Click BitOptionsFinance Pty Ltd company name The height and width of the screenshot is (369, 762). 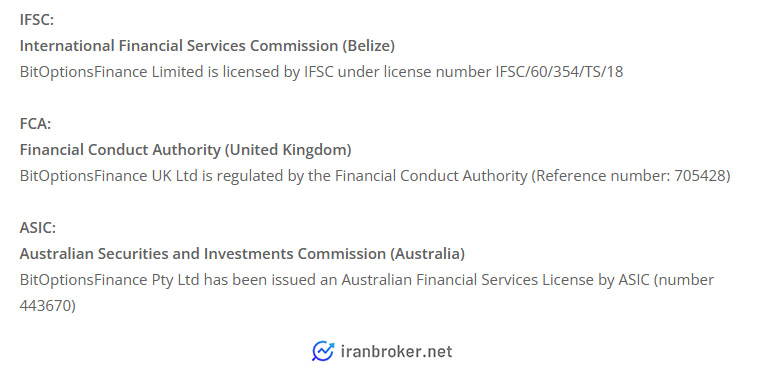pyautogui.click(x=109, y=280)
